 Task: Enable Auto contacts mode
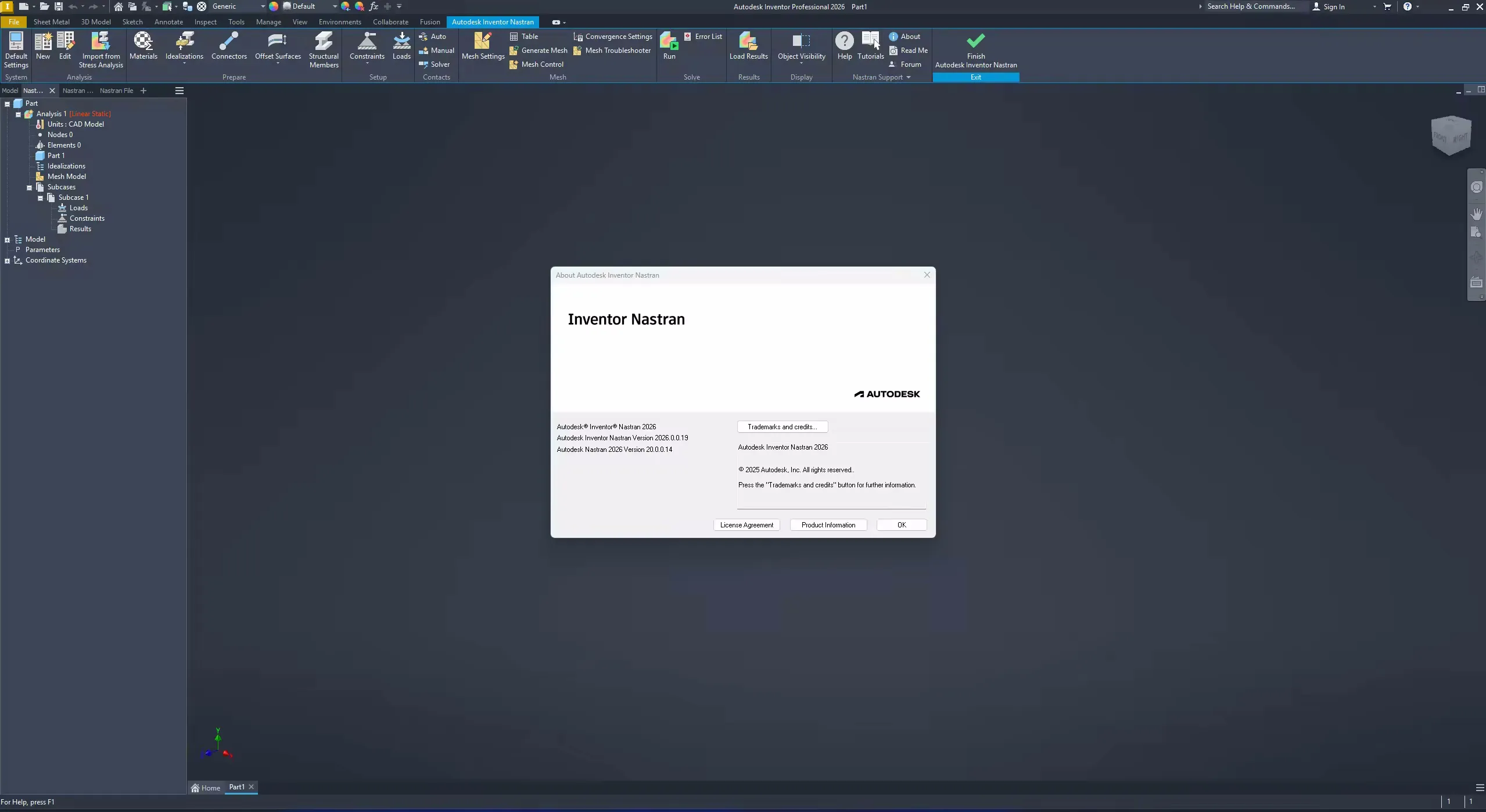pyautogui.click(x=435, y=36)
